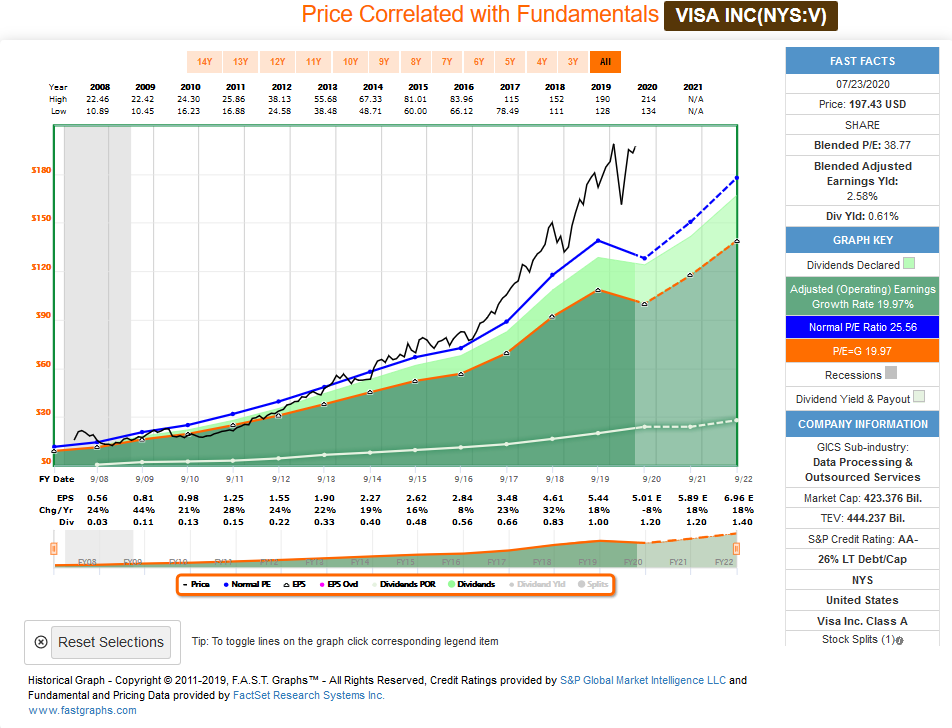952x728 pixels.
Task: Click the Price: 197.43 USD row
Action: click(x=862, y=104)
